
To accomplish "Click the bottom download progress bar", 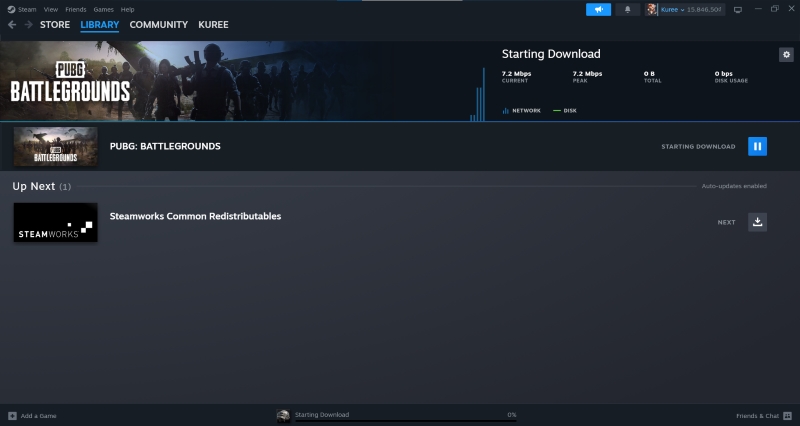I will pos(406,421).
